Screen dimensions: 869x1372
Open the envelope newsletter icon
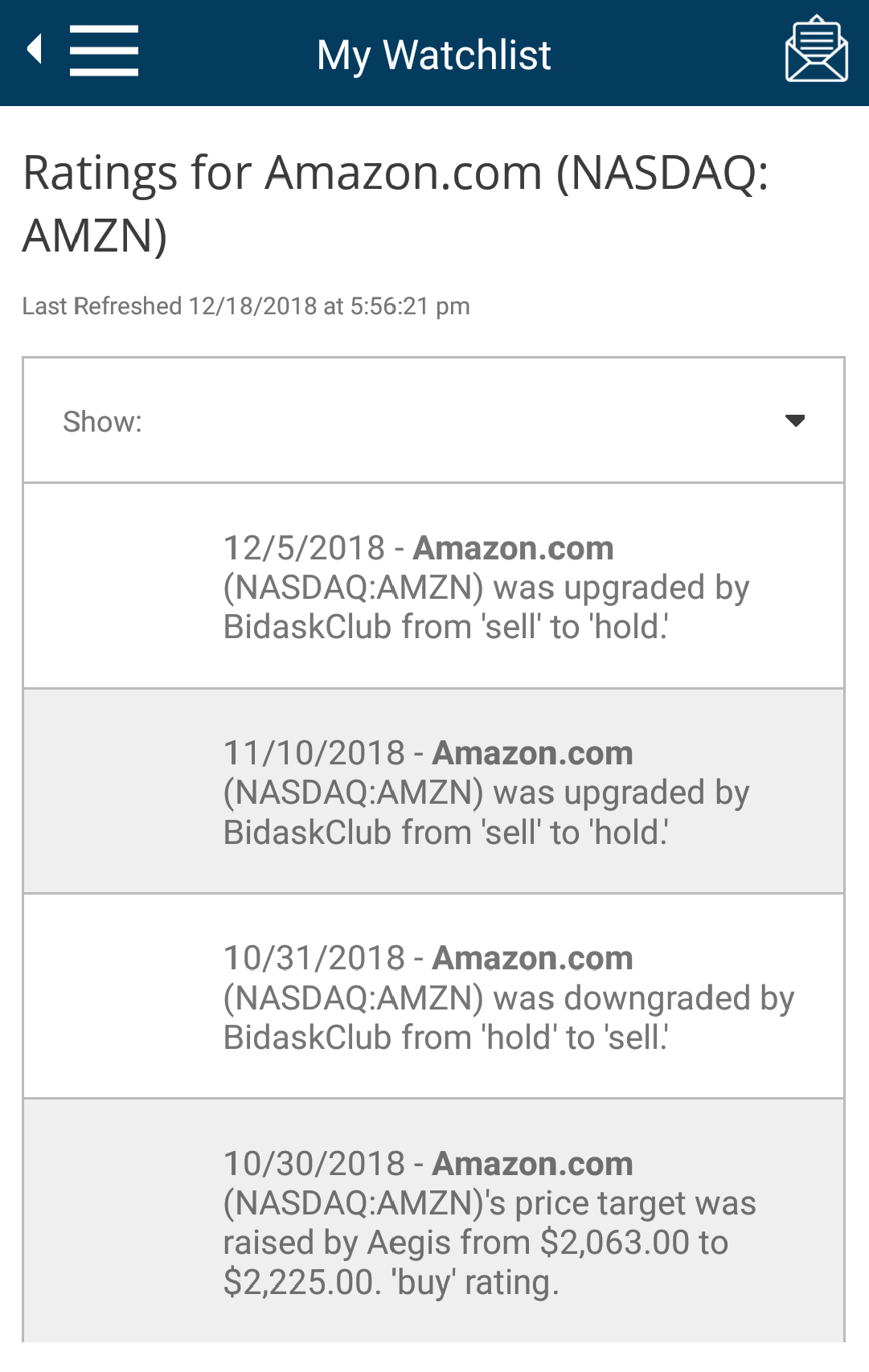coord(816,50)
